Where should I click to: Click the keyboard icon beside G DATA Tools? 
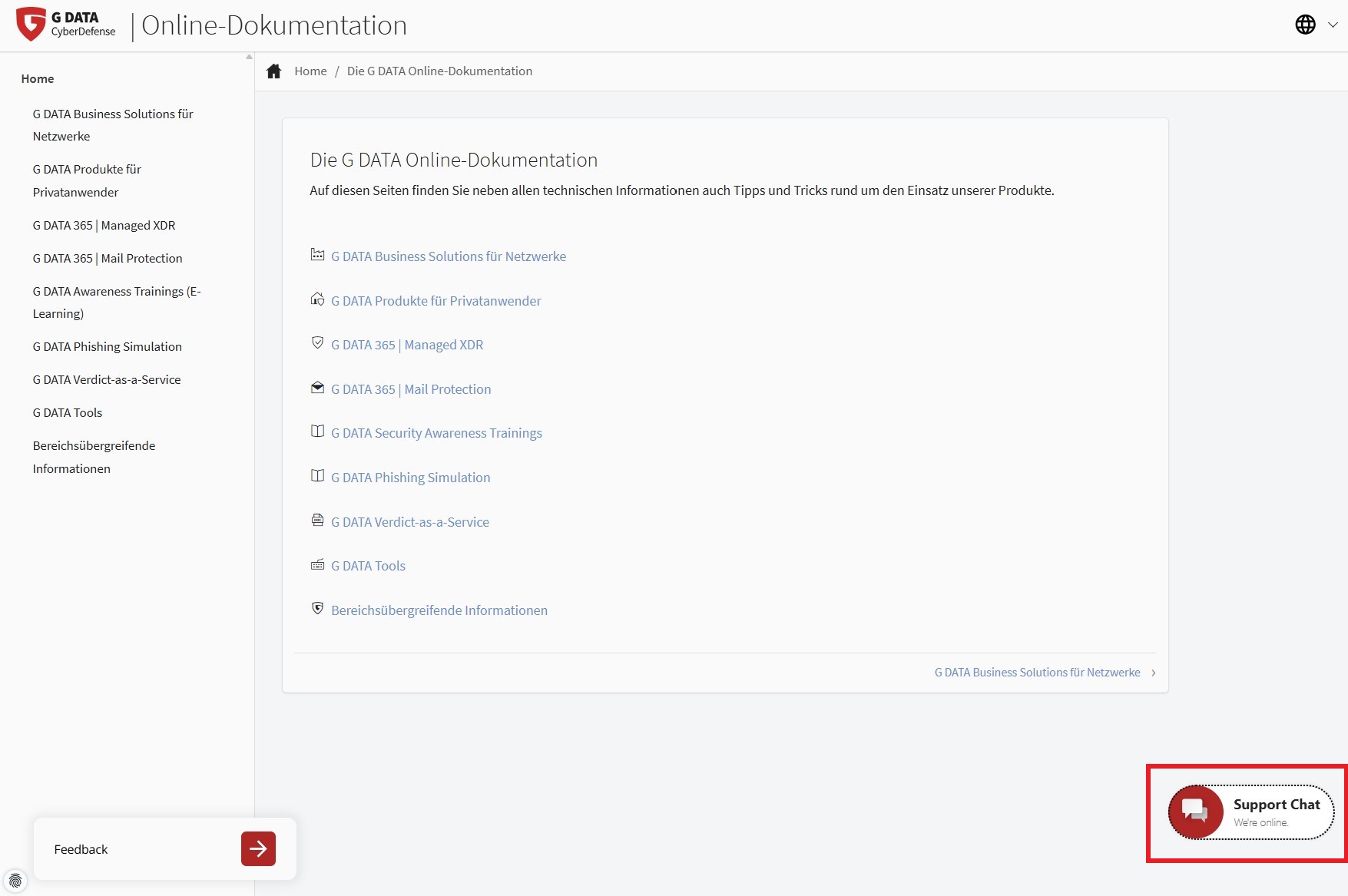click(x=317, y=565)
